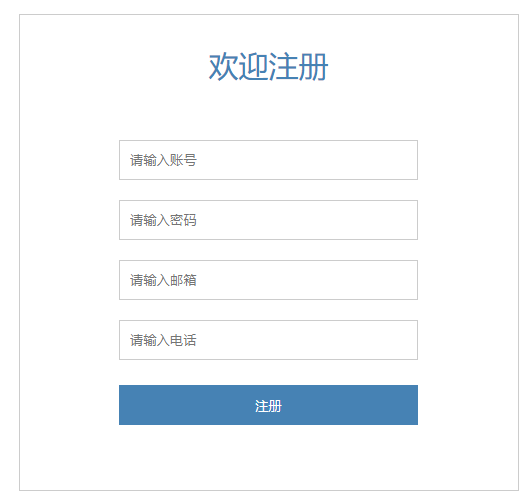The height and width of the screenshot is (500, 529).
Task: Click the 请输入账号 account input field
Action: click(x=268, y=160)
